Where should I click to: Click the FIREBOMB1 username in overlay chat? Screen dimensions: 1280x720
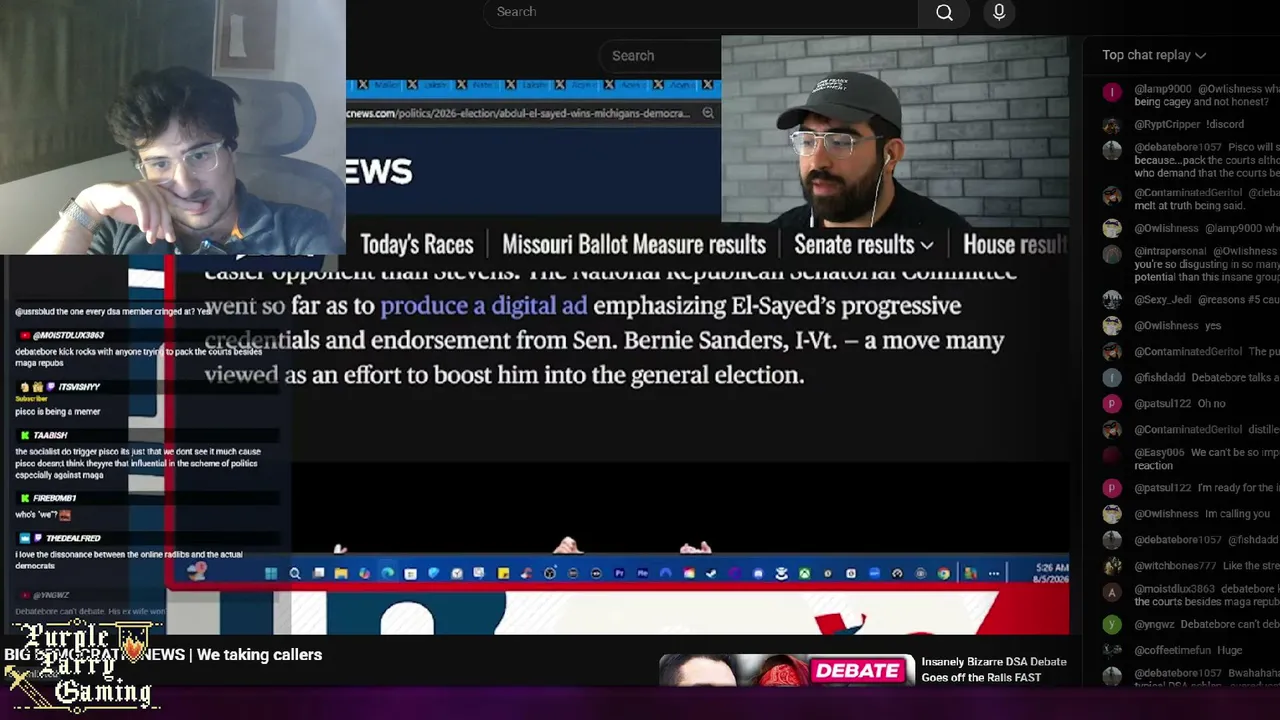click(54, 498)
